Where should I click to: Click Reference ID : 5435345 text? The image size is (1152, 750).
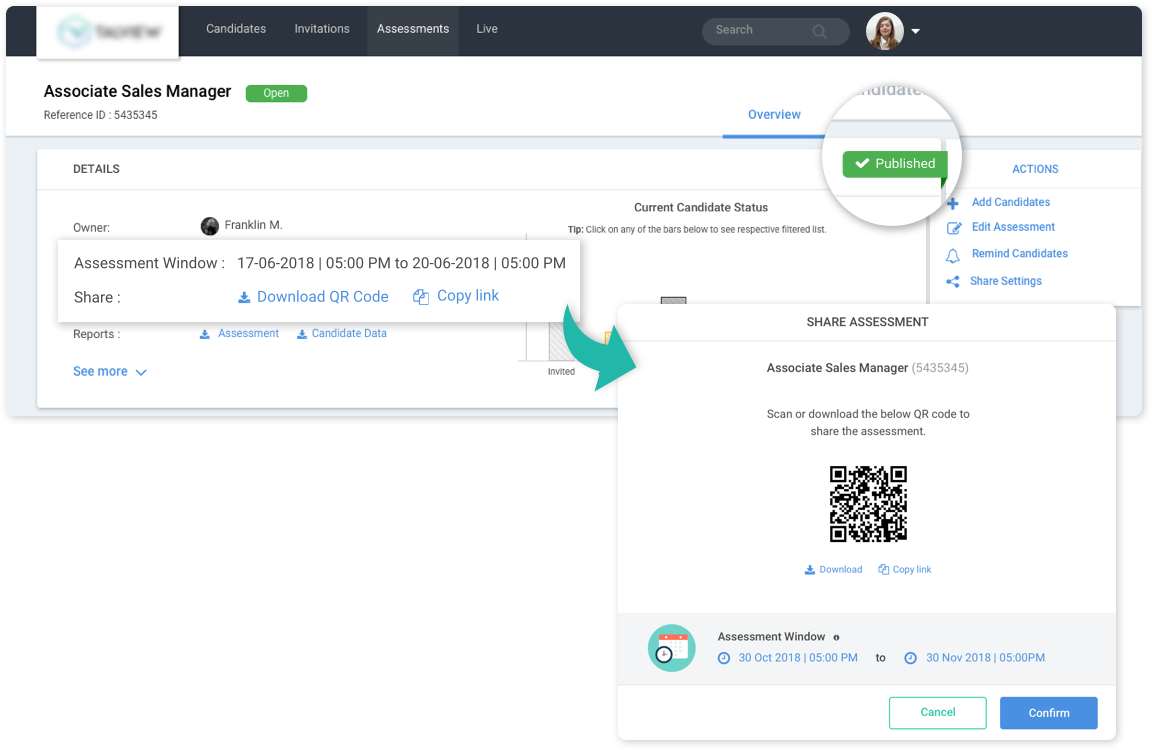100,115
